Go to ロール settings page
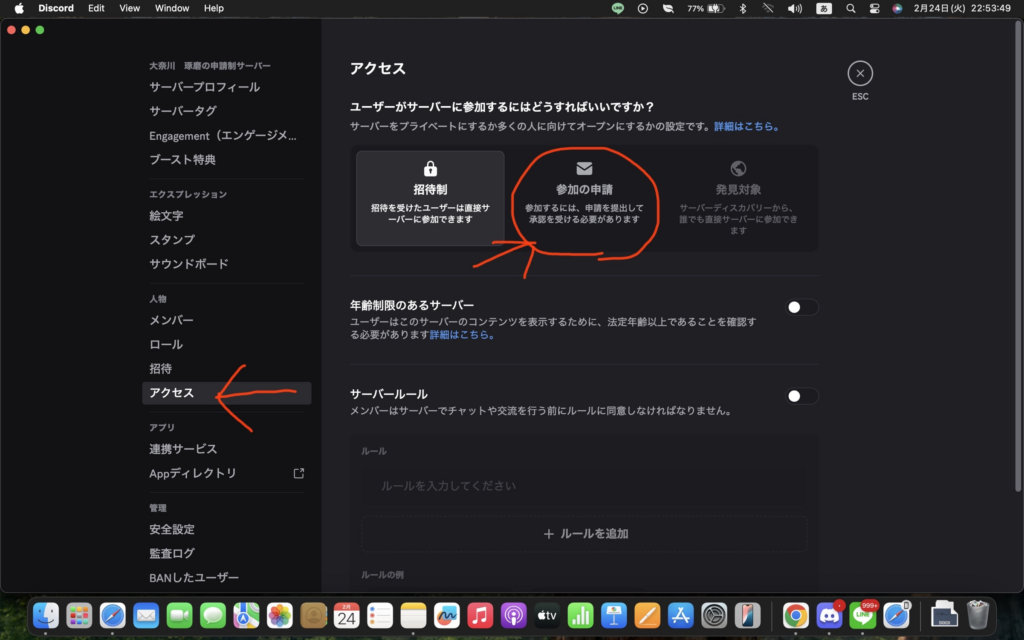The image size is (1024, 640). pyautogui.click(x=166, y=344)
